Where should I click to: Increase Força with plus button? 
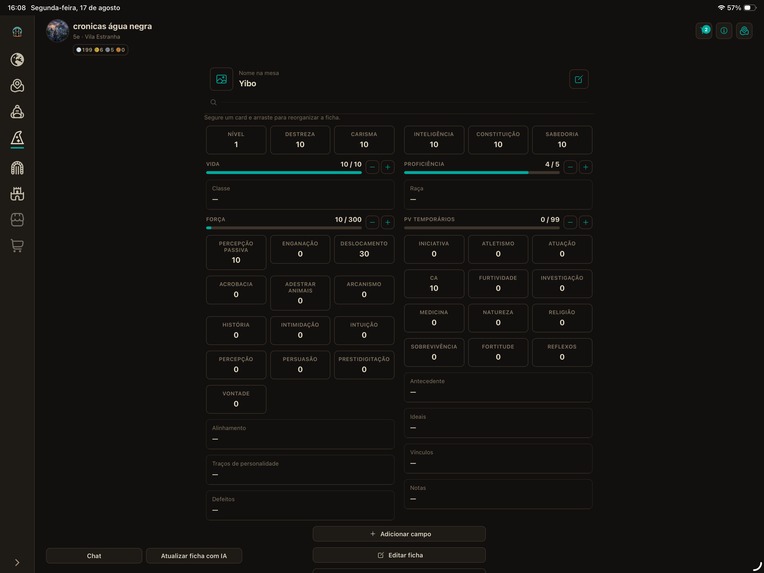click(388, 222)
